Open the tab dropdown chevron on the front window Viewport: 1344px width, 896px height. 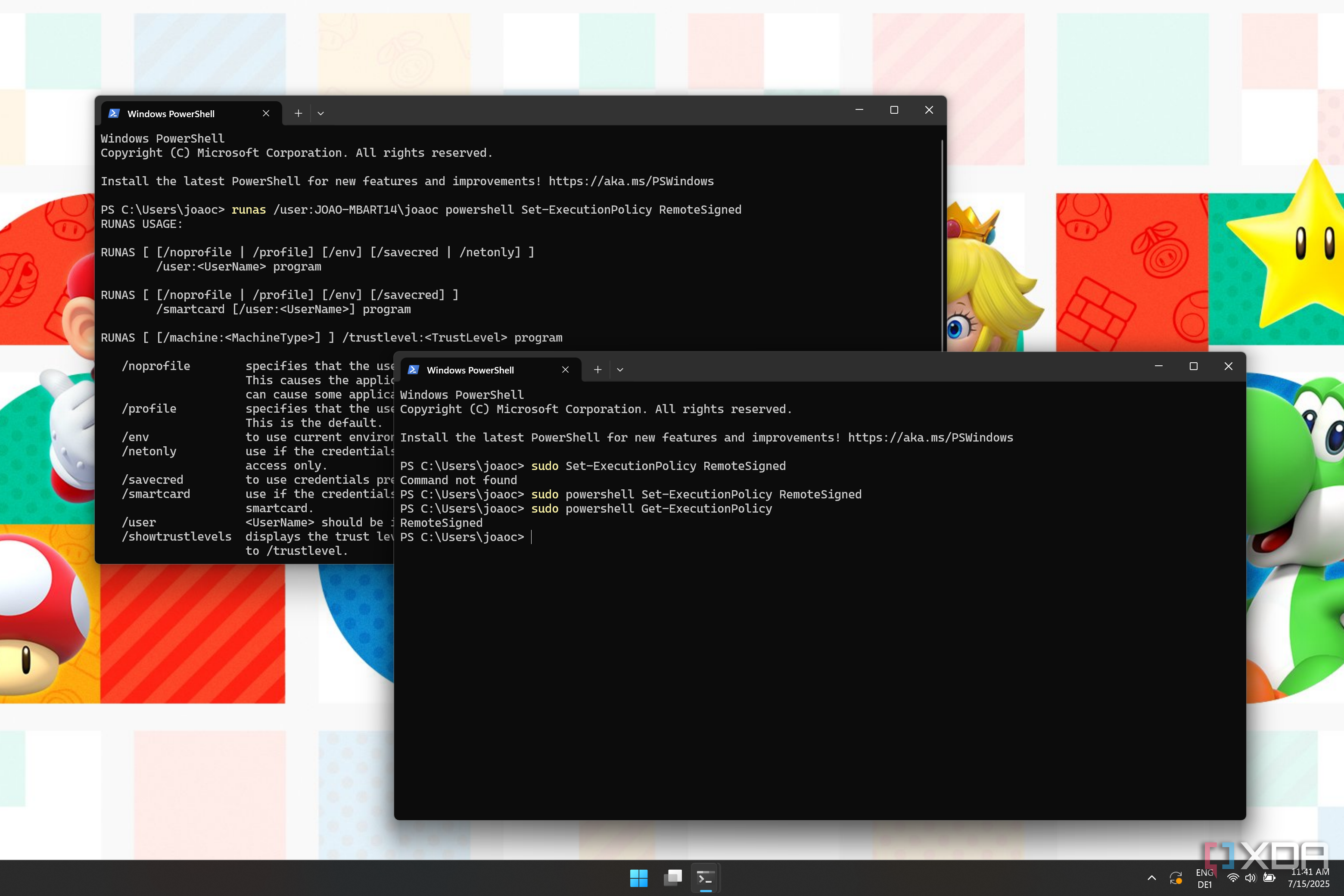(620, 370)
